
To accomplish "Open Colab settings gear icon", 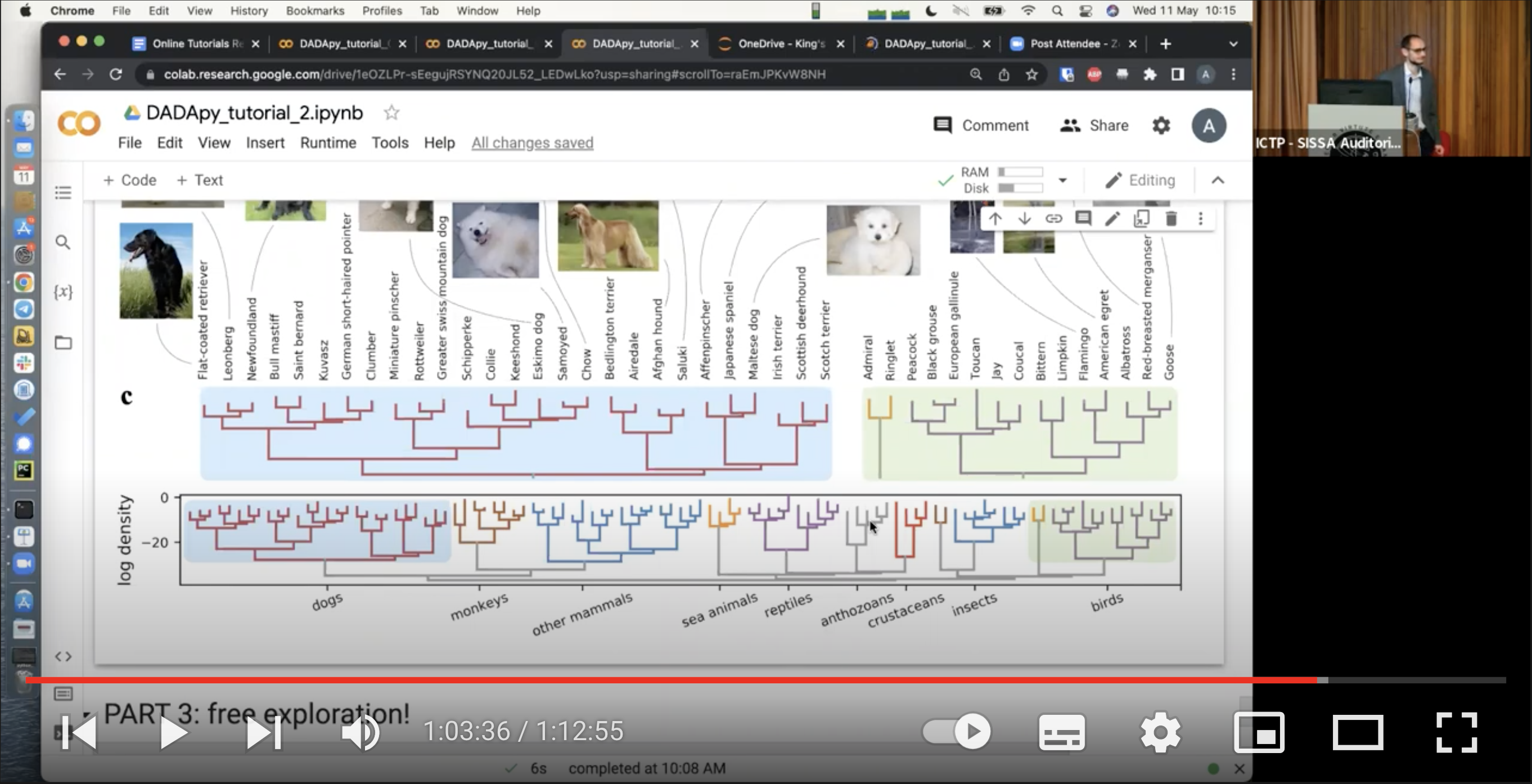I will [1161, 125].
